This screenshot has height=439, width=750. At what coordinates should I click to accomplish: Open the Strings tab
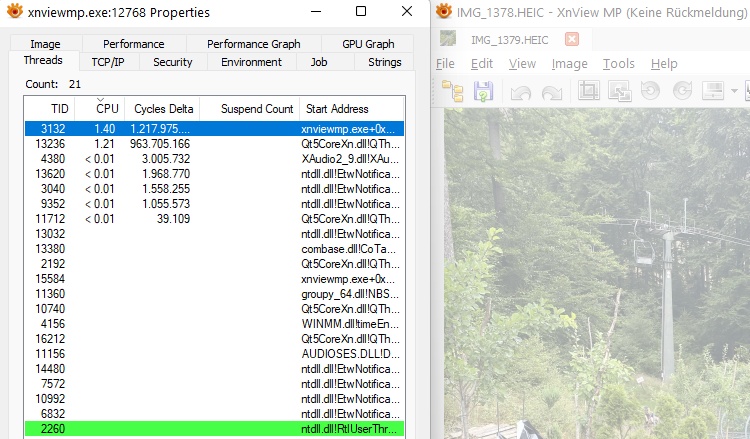click(x=385, y=62)
